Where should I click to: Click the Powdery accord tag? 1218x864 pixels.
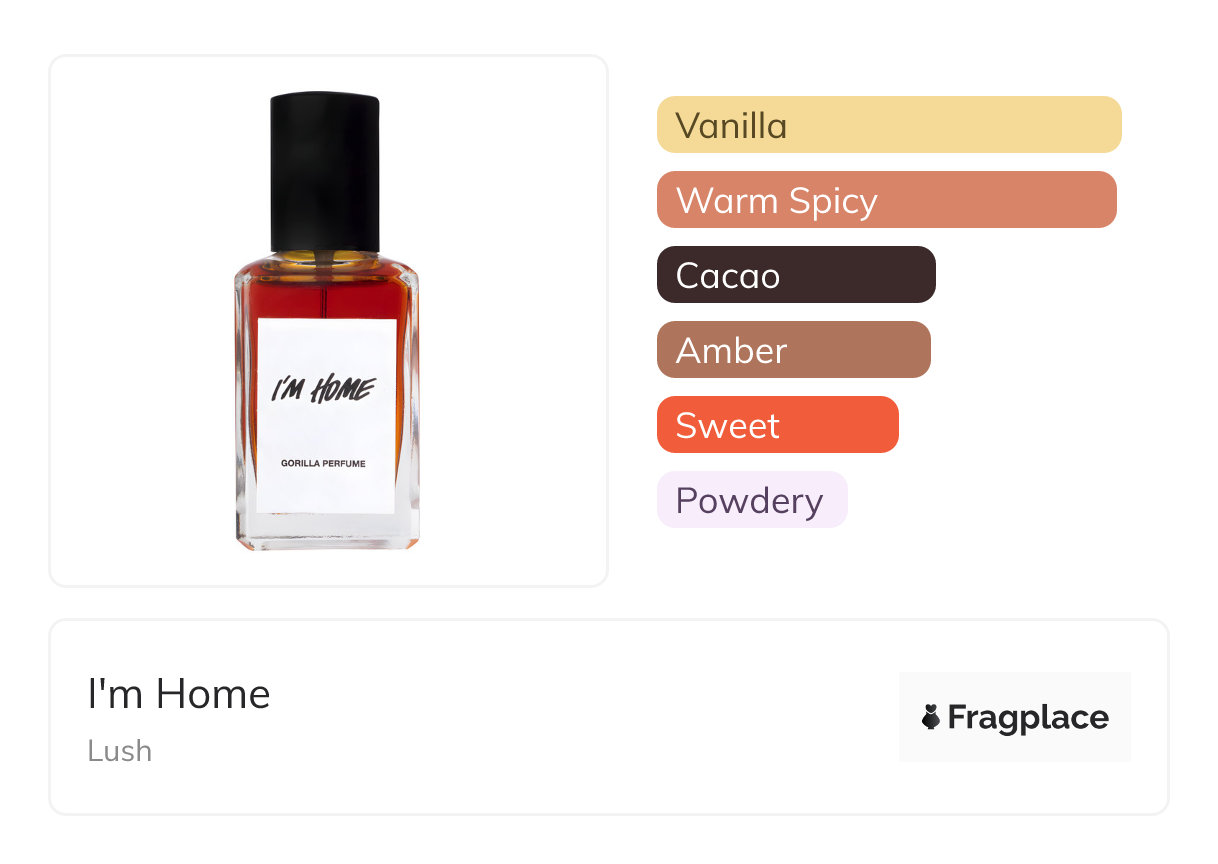751,500
